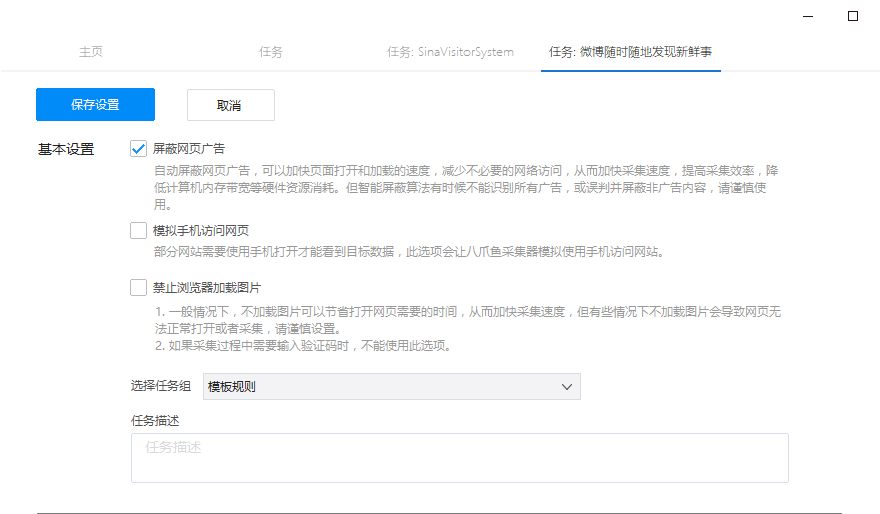
Task: Click the 保存设置 button
Action: click(95, 105)
